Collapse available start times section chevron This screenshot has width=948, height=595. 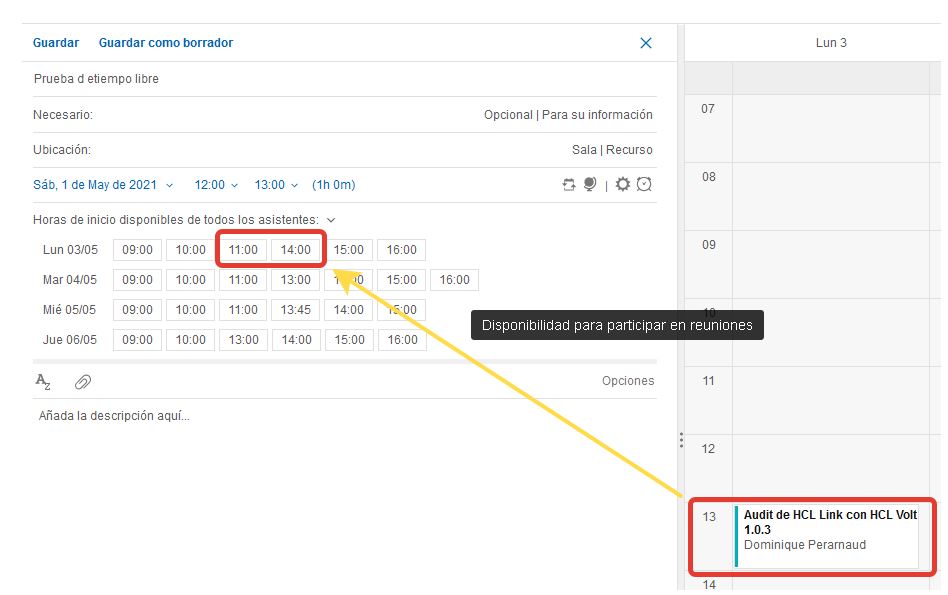[x=331, y=220]
